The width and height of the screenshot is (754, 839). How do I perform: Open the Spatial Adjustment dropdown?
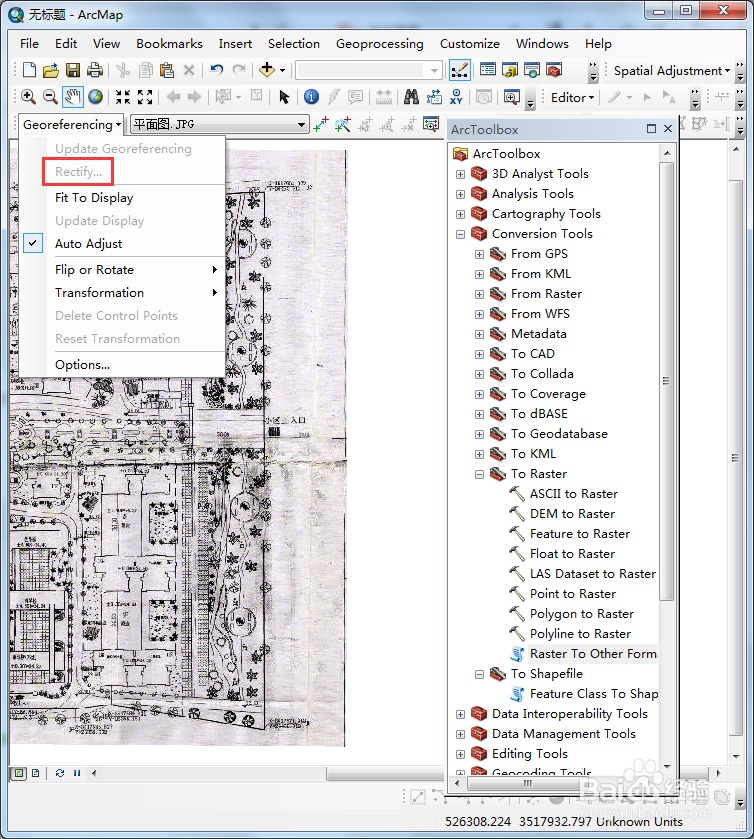671,71
